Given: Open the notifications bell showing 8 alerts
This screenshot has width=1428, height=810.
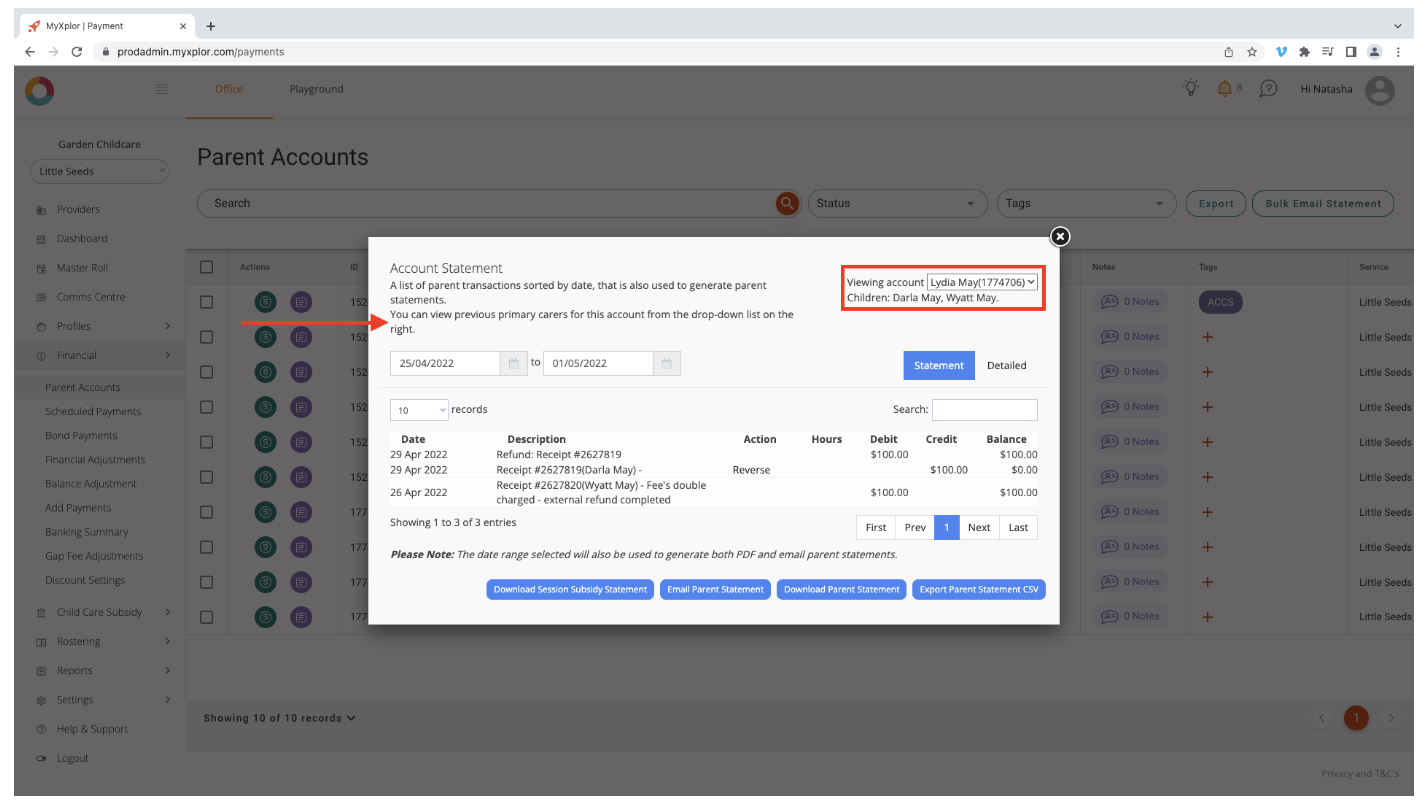Looking at the screenshot, I should 1224,89.
